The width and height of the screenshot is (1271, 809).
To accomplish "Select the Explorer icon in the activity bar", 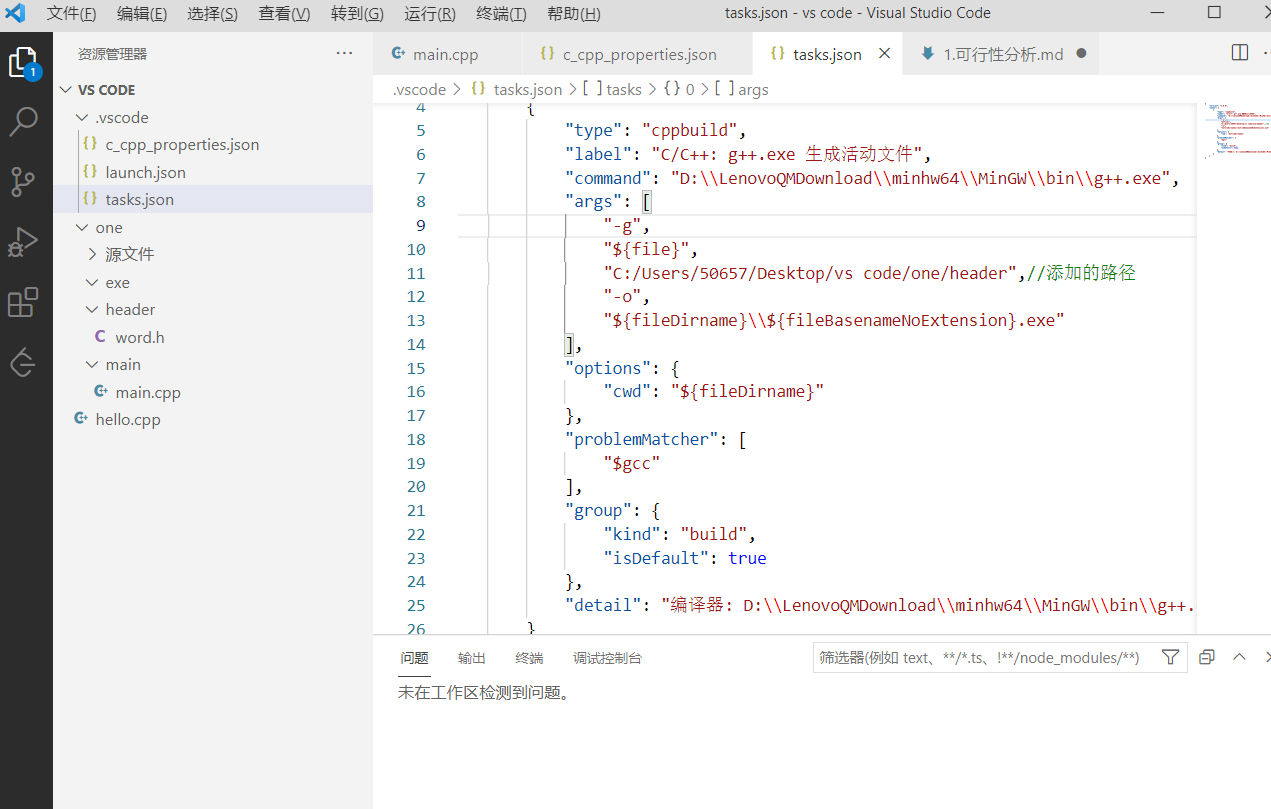I will click(x=25, y=61).
